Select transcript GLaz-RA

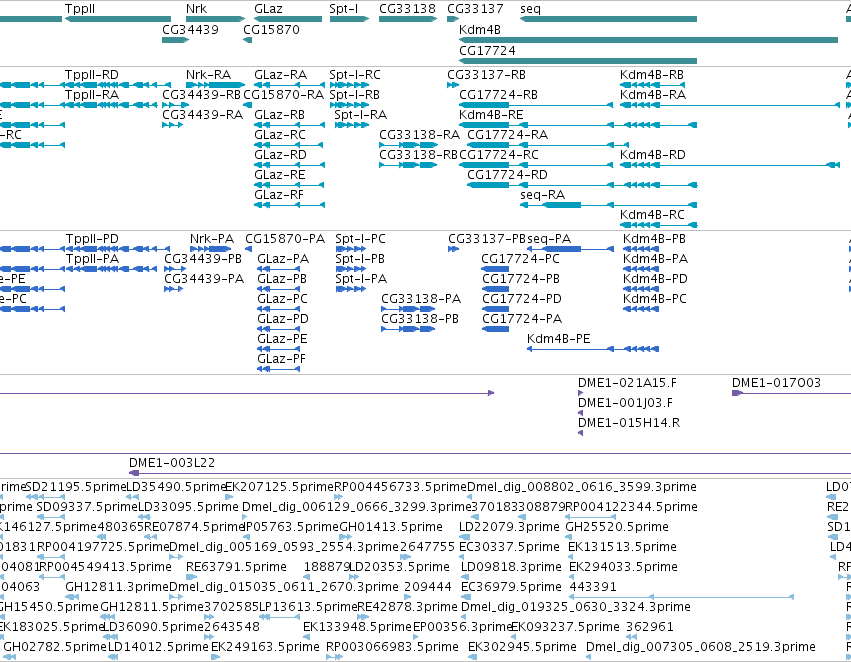(x=281, y=74)
